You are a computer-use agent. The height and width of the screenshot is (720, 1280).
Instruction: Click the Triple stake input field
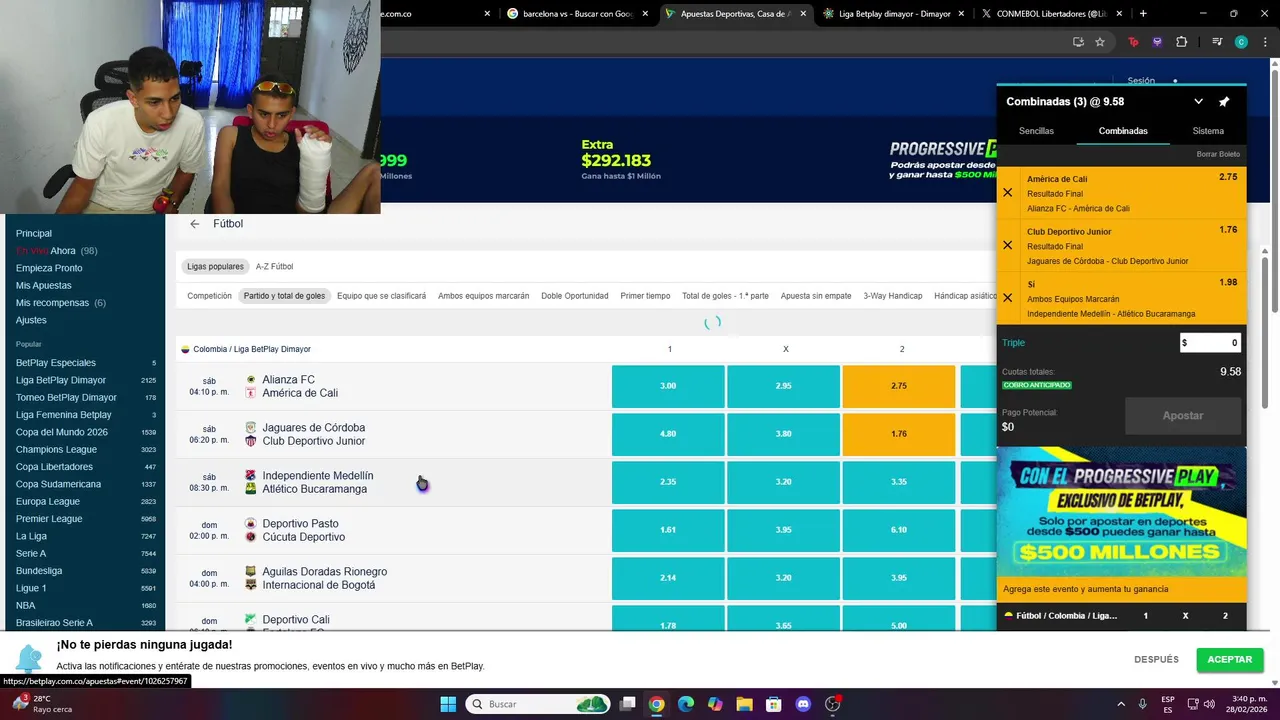(1210, 342)
